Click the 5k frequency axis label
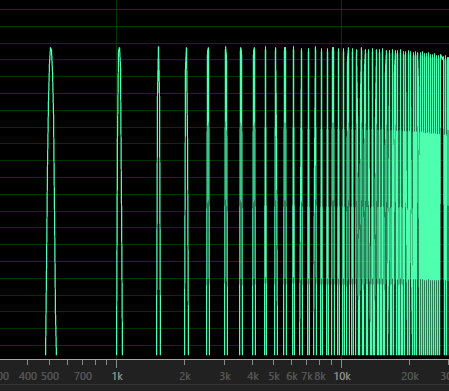Image resolution: width=449 pixels, height=391 pixels. 274,376
